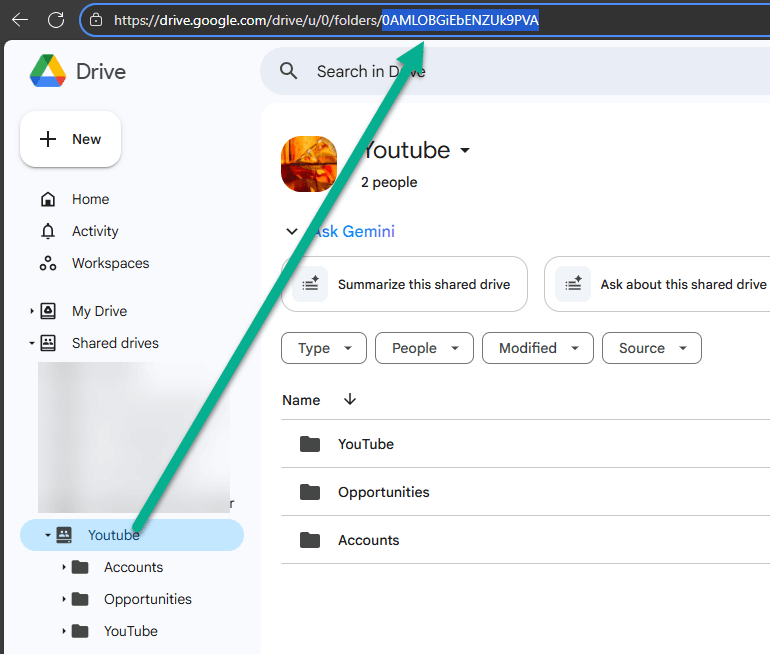Open the Source filter dropdown
The height and width of the screenshot is (654, 770).
652,348
